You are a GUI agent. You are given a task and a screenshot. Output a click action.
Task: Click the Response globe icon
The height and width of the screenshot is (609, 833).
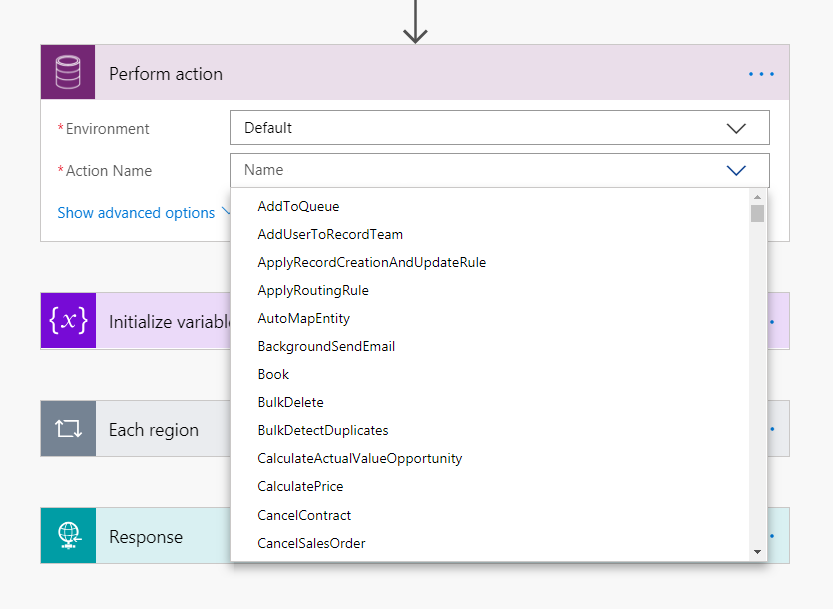click(x=68, y=536)
